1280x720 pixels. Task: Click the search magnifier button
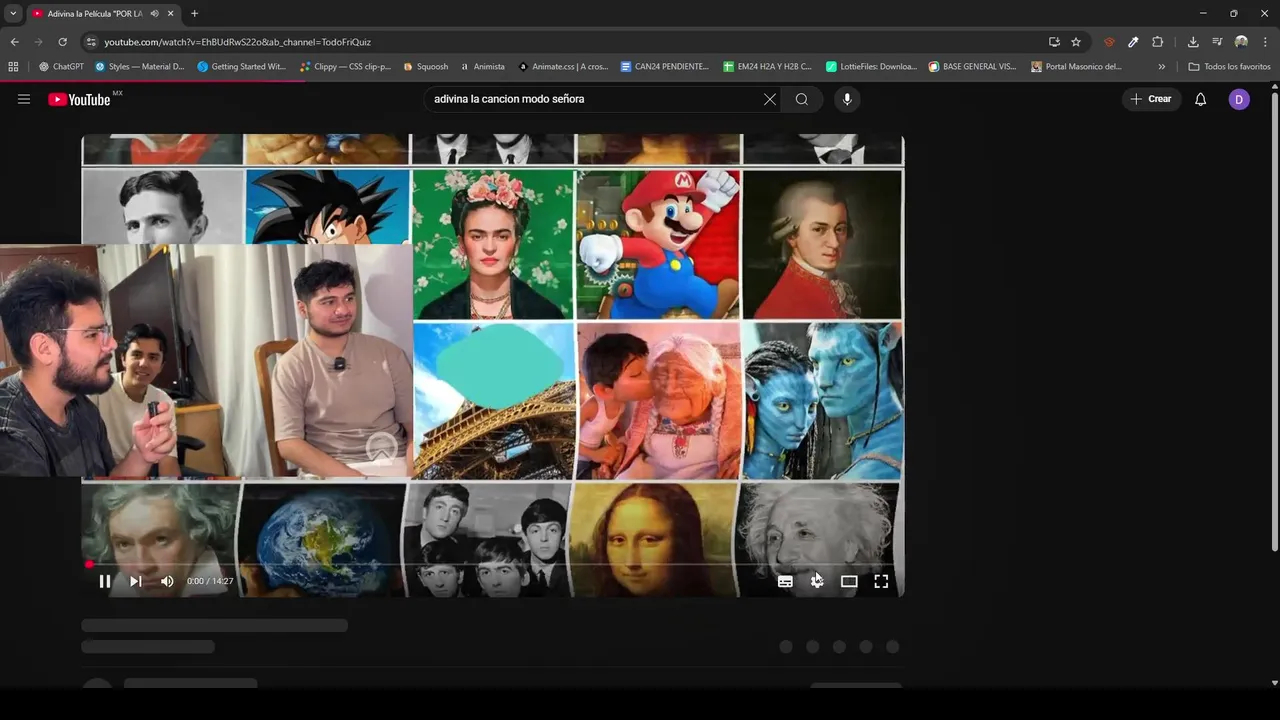[802, 99]
